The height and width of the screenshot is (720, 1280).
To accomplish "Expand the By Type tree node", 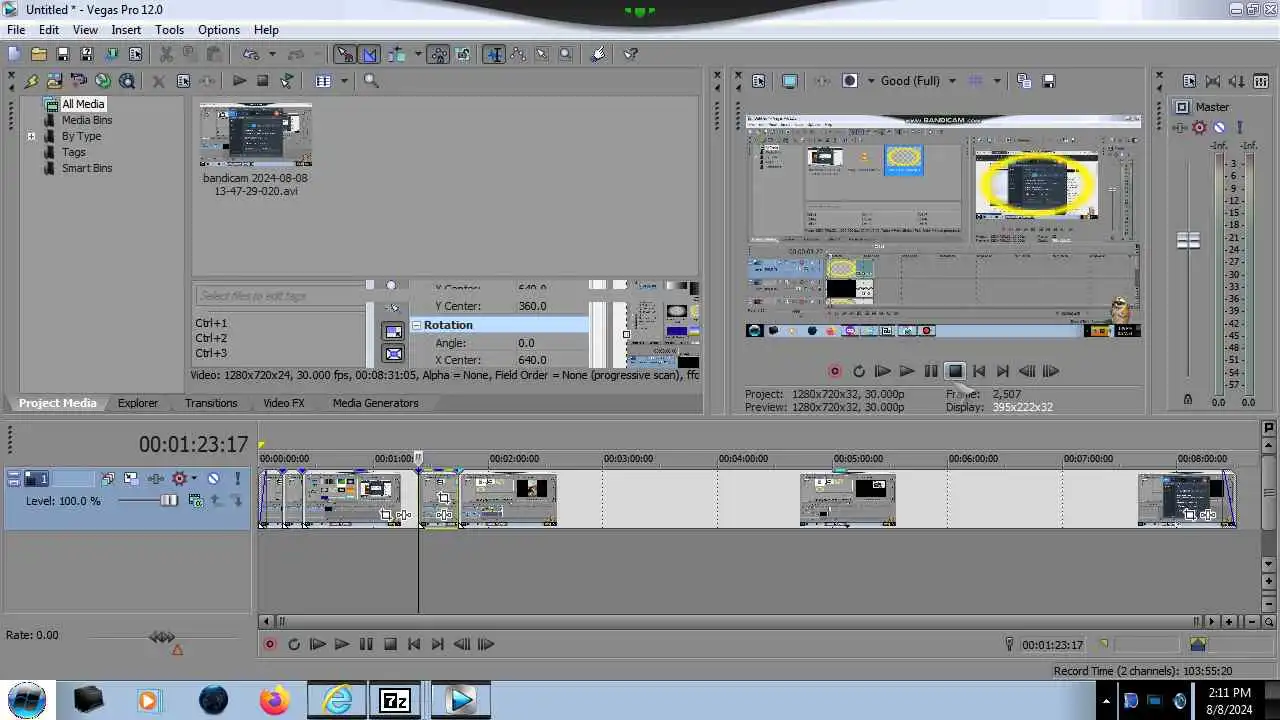I will [x=31, y=136].
